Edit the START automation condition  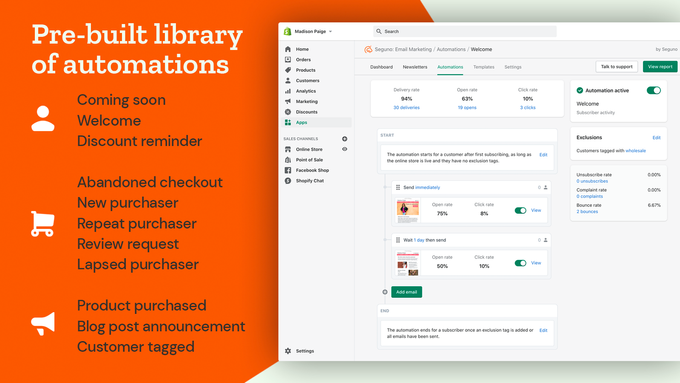[543, 155]
